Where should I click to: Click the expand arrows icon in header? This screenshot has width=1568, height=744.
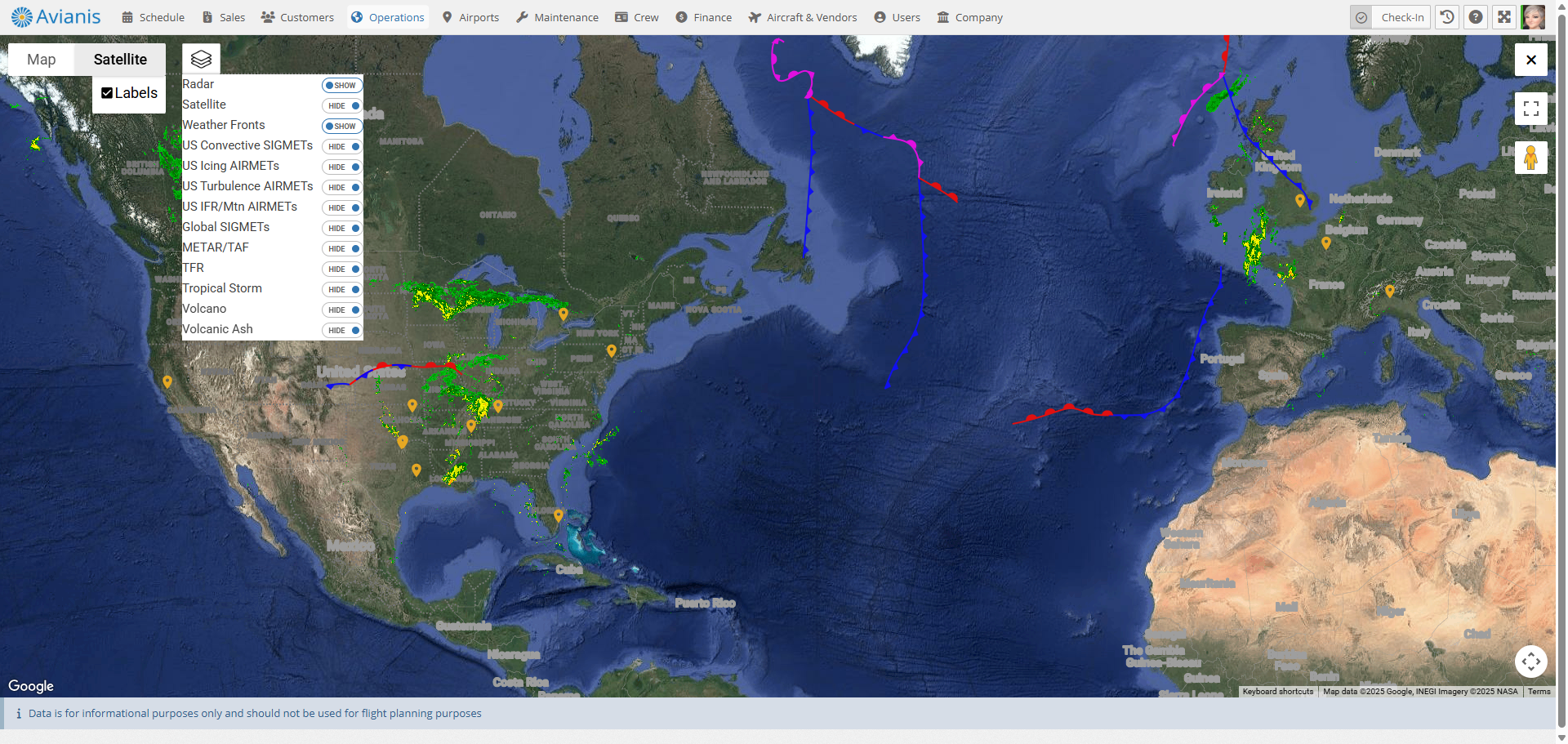[1504, 17]
